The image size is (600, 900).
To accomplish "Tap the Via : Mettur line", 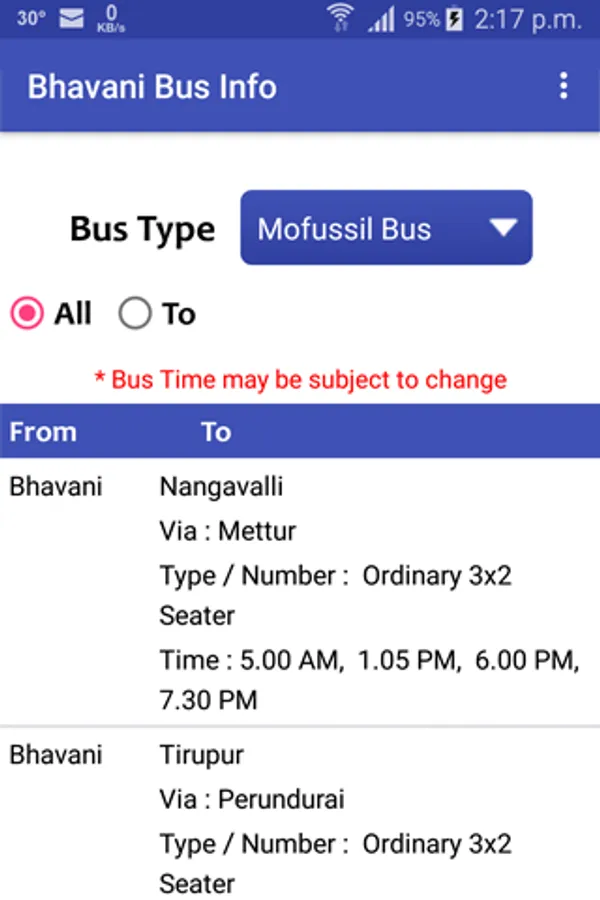I will [x=228, y=531].
